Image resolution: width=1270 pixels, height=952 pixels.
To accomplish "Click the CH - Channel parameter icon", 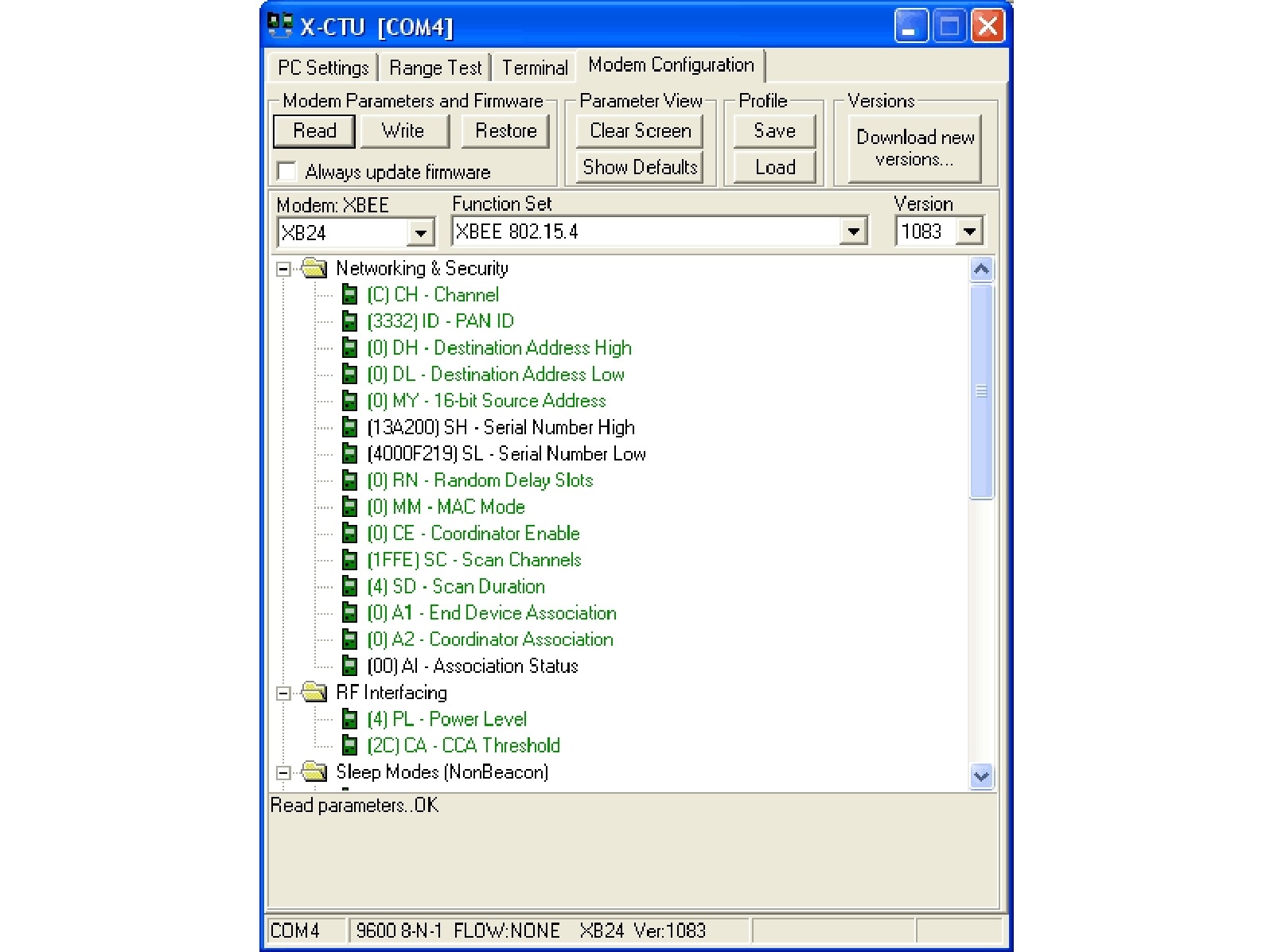I will [349, 295].
